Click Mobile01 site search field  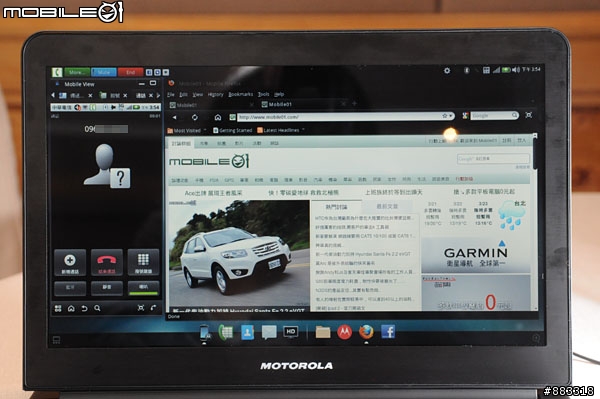click(494, 159)
